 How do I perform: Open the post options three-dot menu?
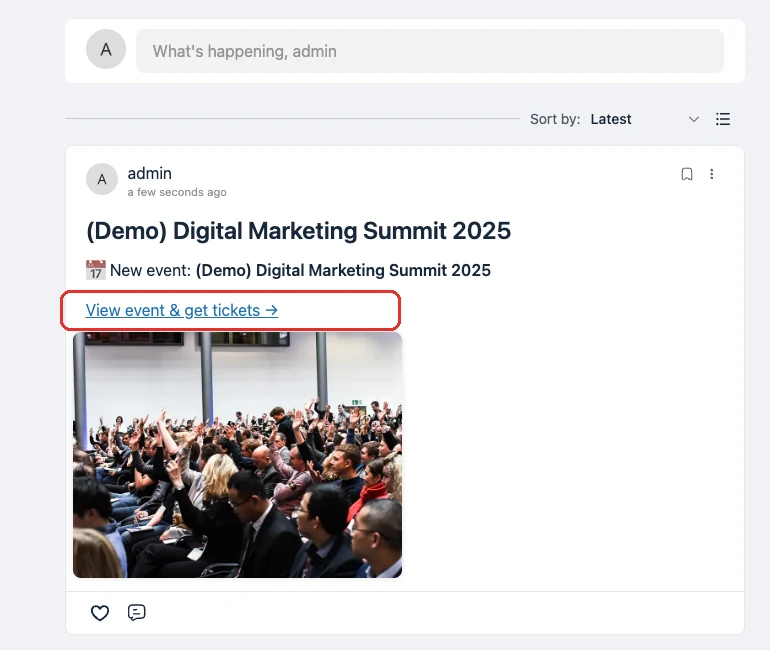click(x=712, y=174)
